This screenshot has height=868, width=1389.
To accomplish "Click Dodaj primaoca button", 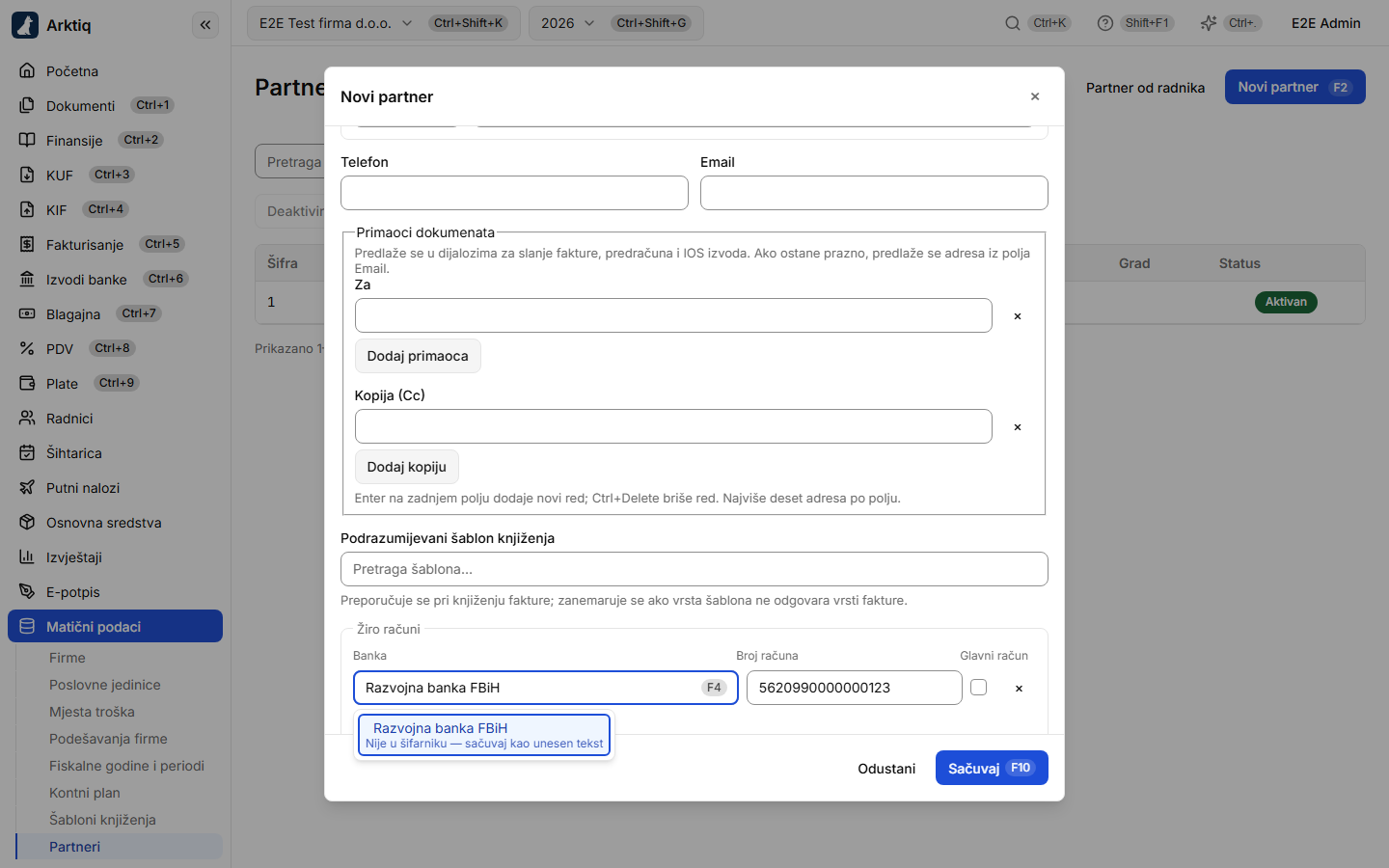I will pyautogui.click(x=418, y=356).
